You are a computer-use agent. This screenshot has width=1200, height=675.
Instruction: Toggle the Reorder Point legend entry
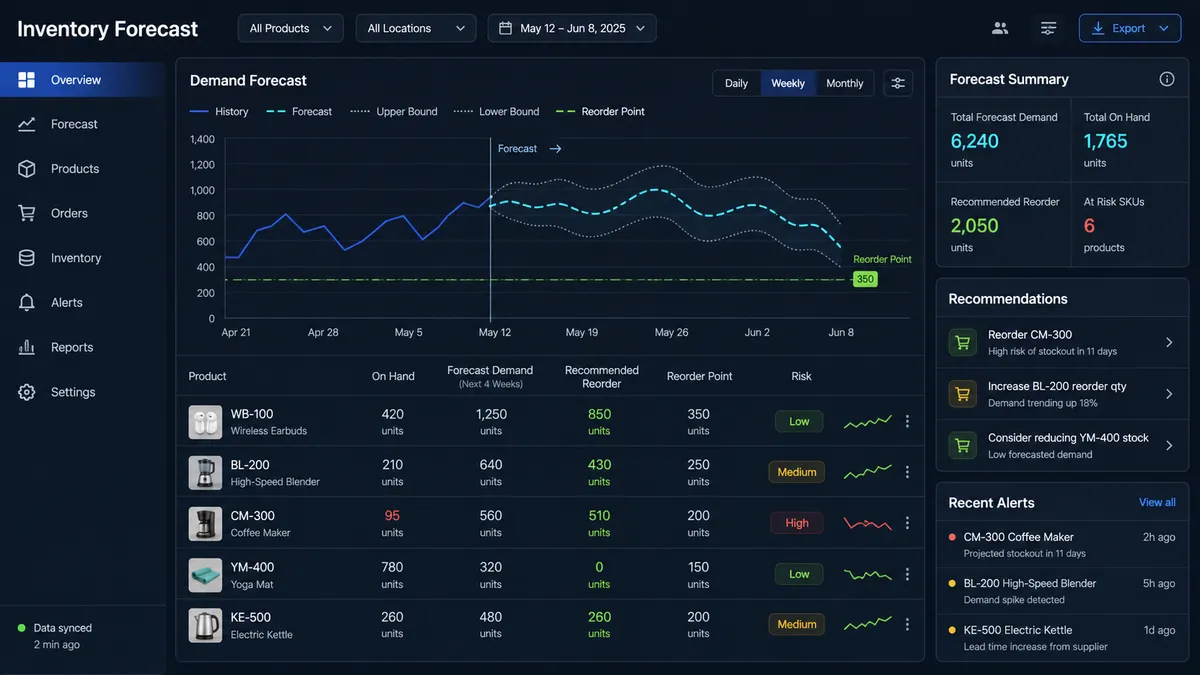601,112
